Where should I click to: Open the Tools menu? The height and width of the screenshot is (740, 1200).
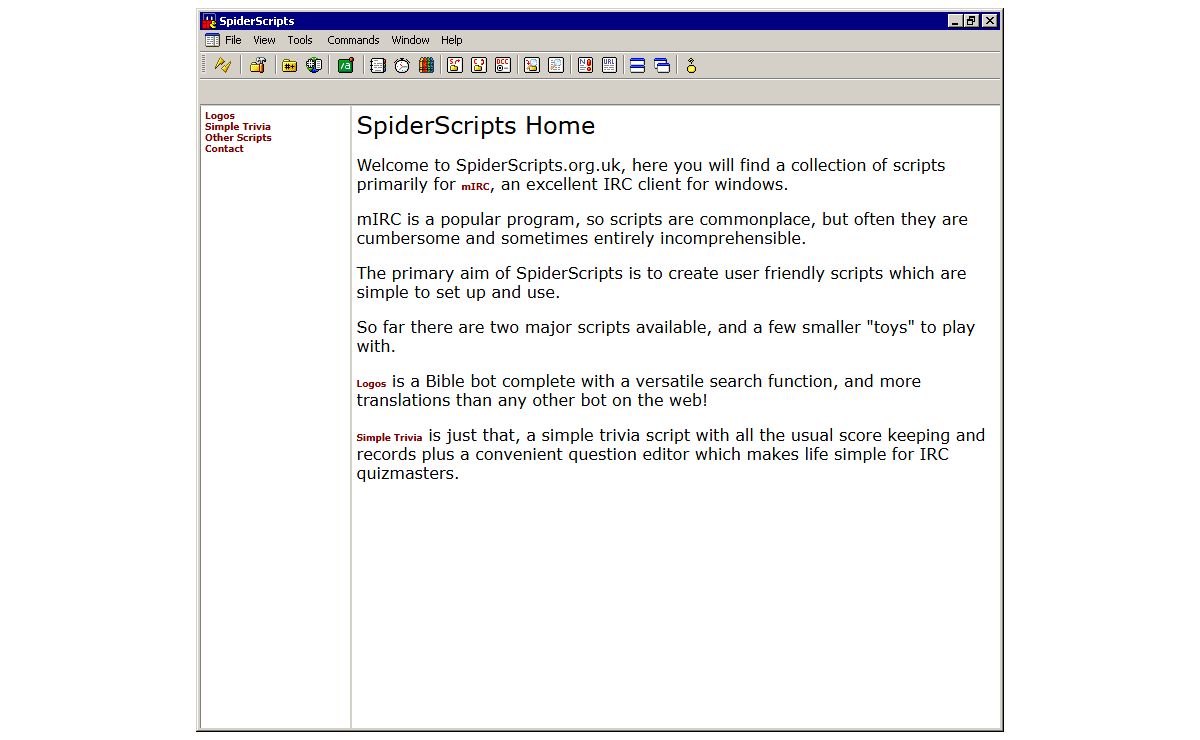(300, 40)
